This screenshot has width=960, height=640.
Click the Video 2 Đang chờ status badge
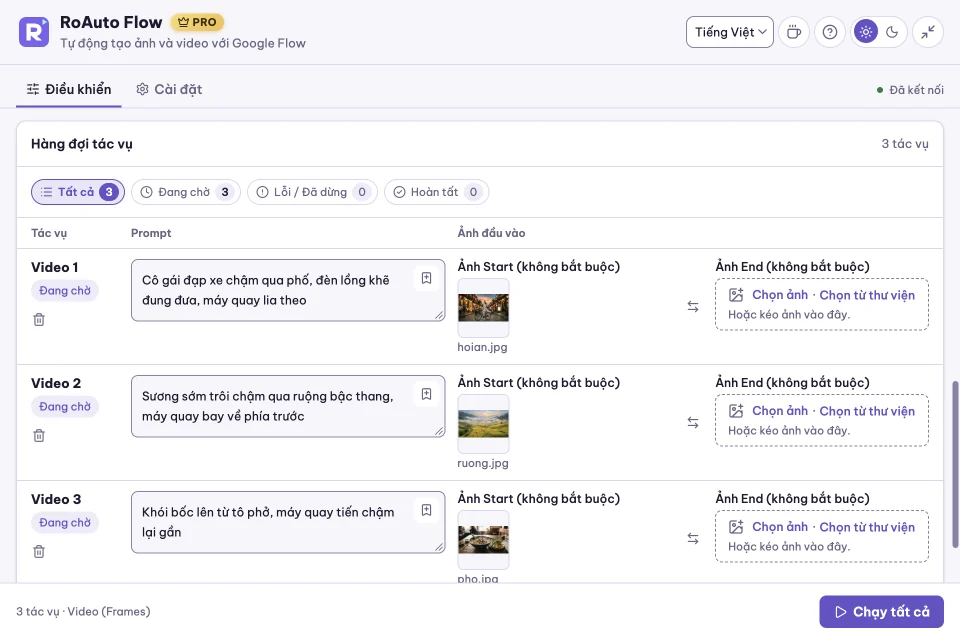point(65,407)
